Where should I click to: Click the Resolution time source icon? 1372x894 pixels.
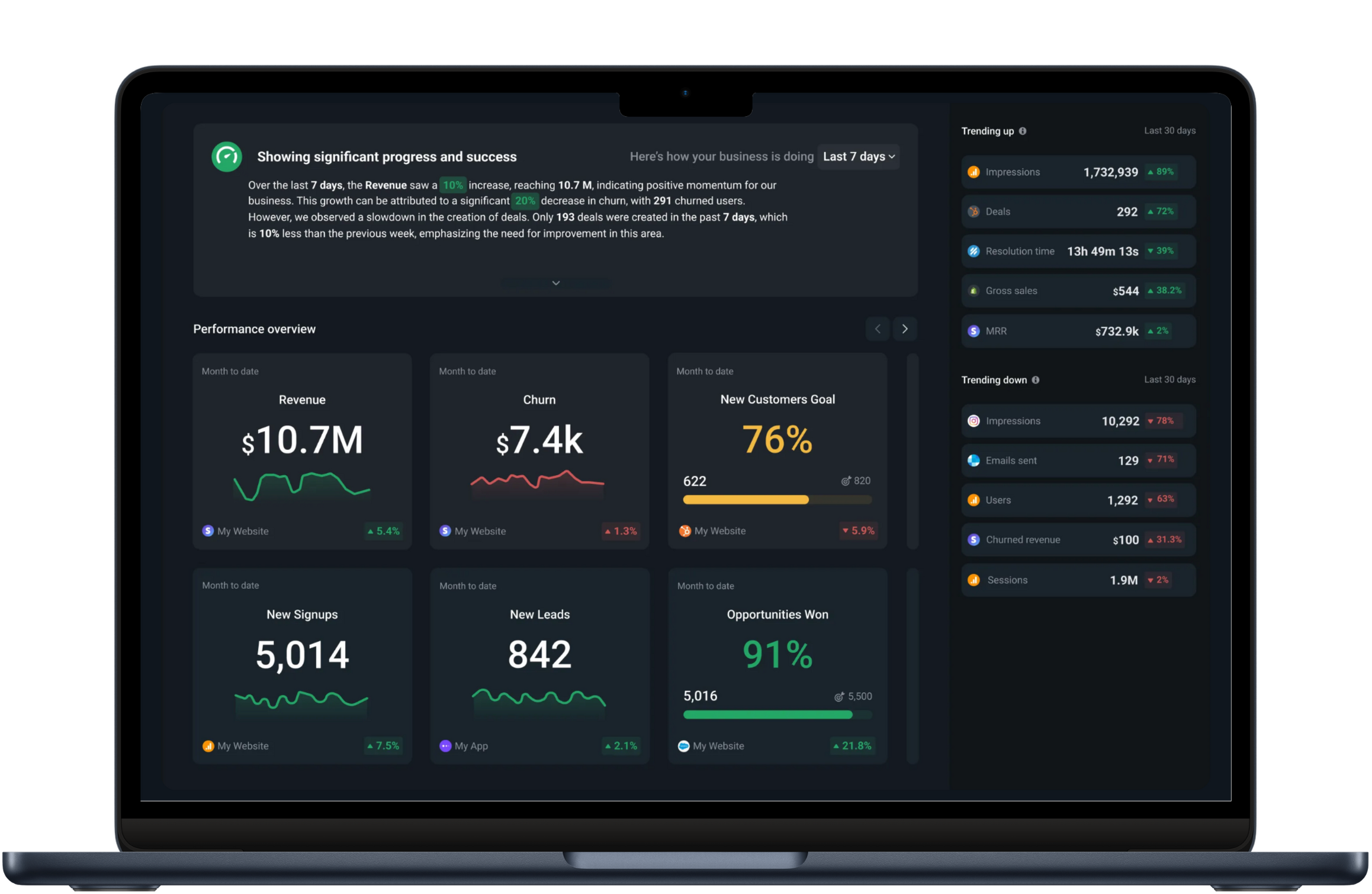973,251
